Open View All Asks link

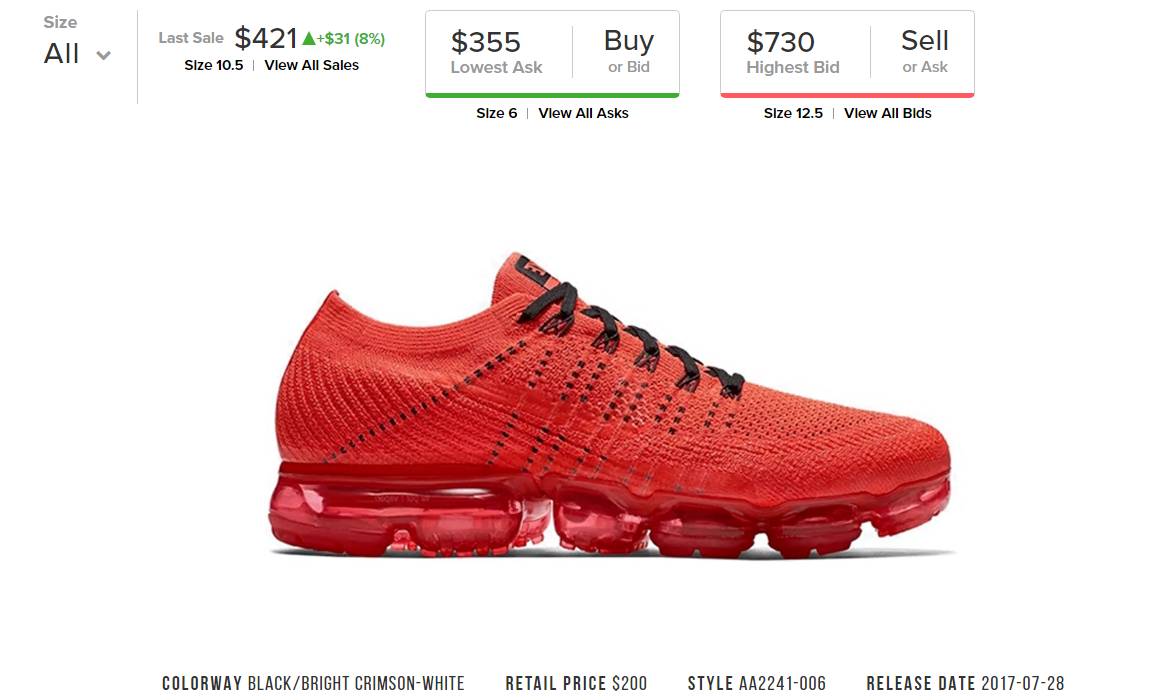[x=583, y=114]
